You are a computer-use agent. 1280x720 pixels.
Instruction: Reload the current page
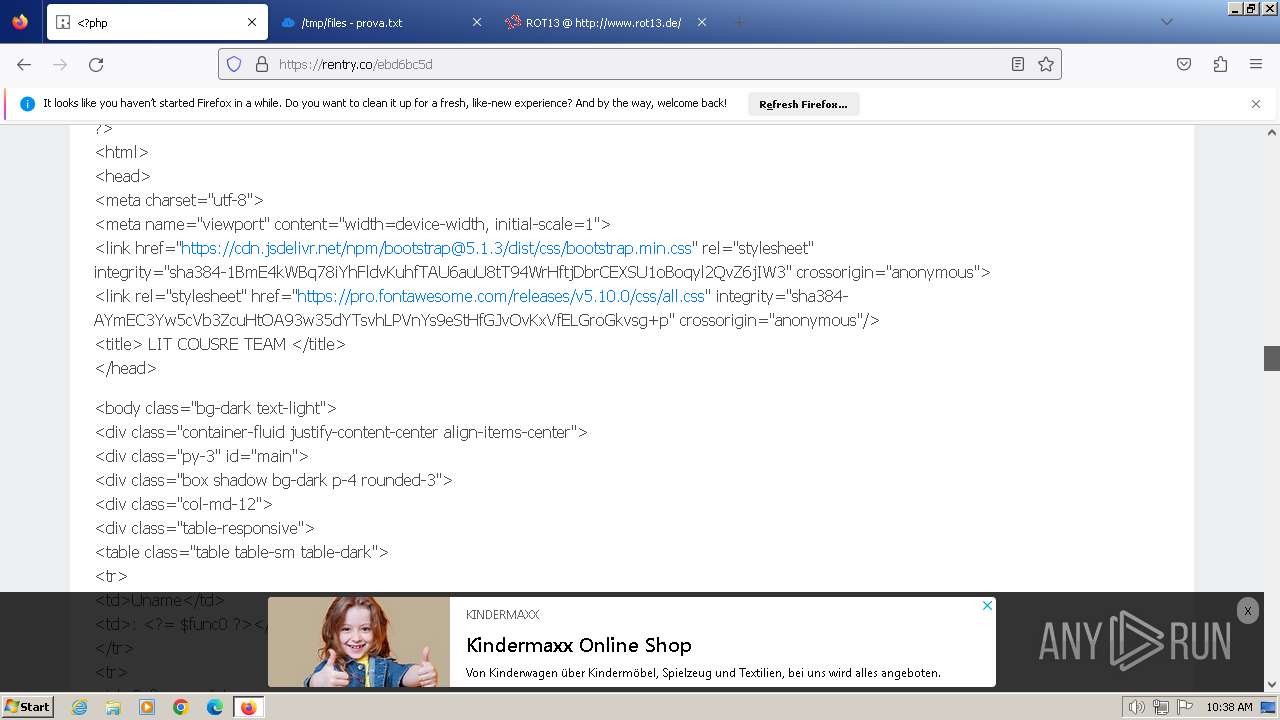pos(96,64)
